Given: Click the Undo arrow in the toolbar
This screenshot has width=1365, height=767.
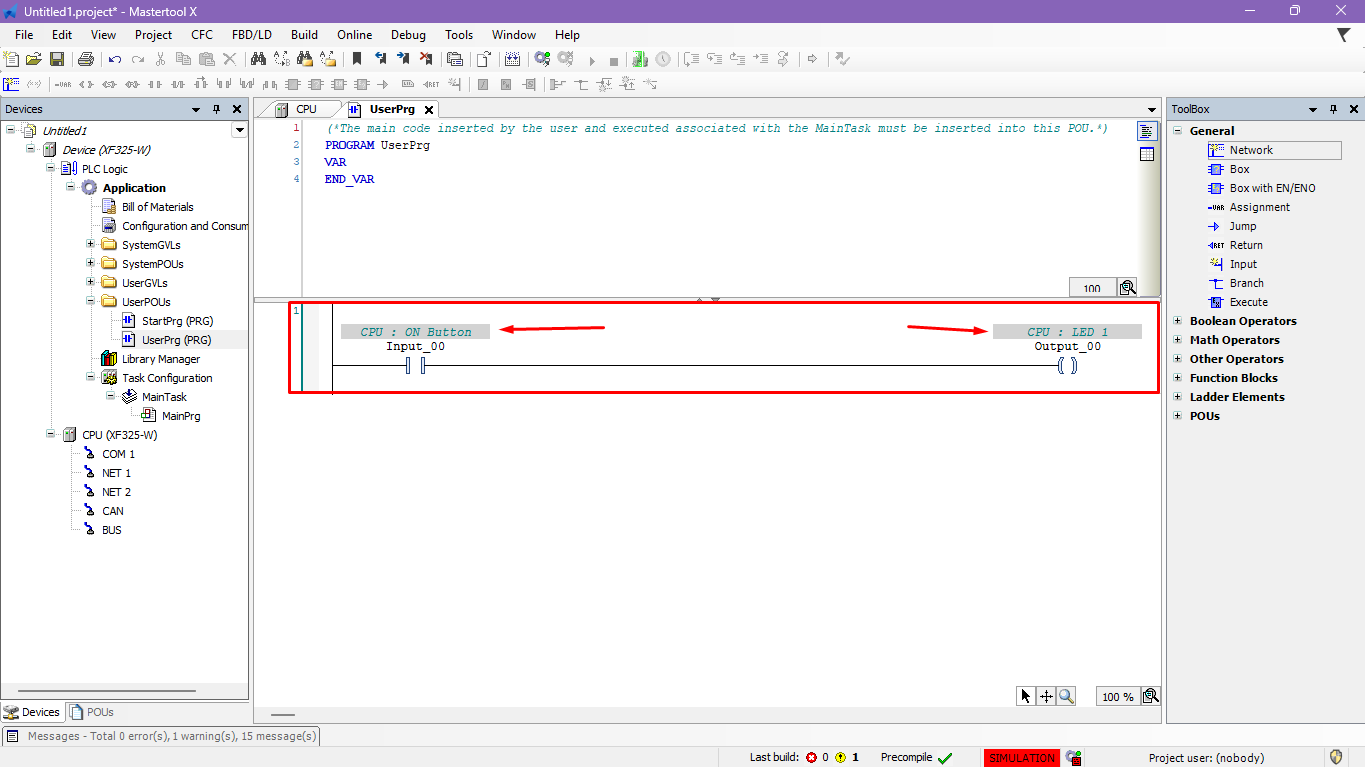Looking at the screenshot, I should [115, 60].
